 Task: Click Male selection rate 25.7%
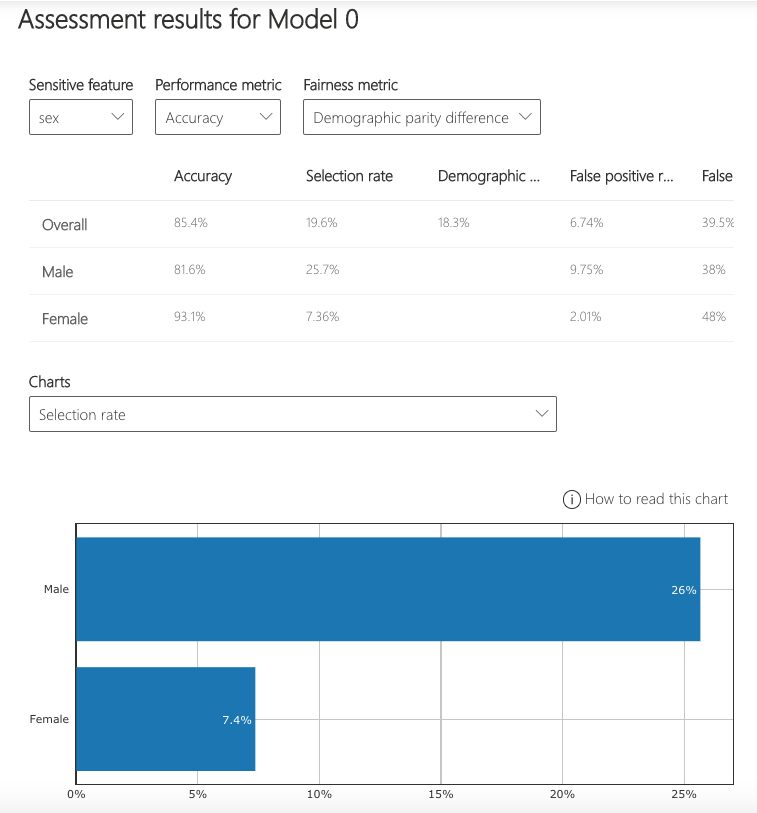coord(322,269)
